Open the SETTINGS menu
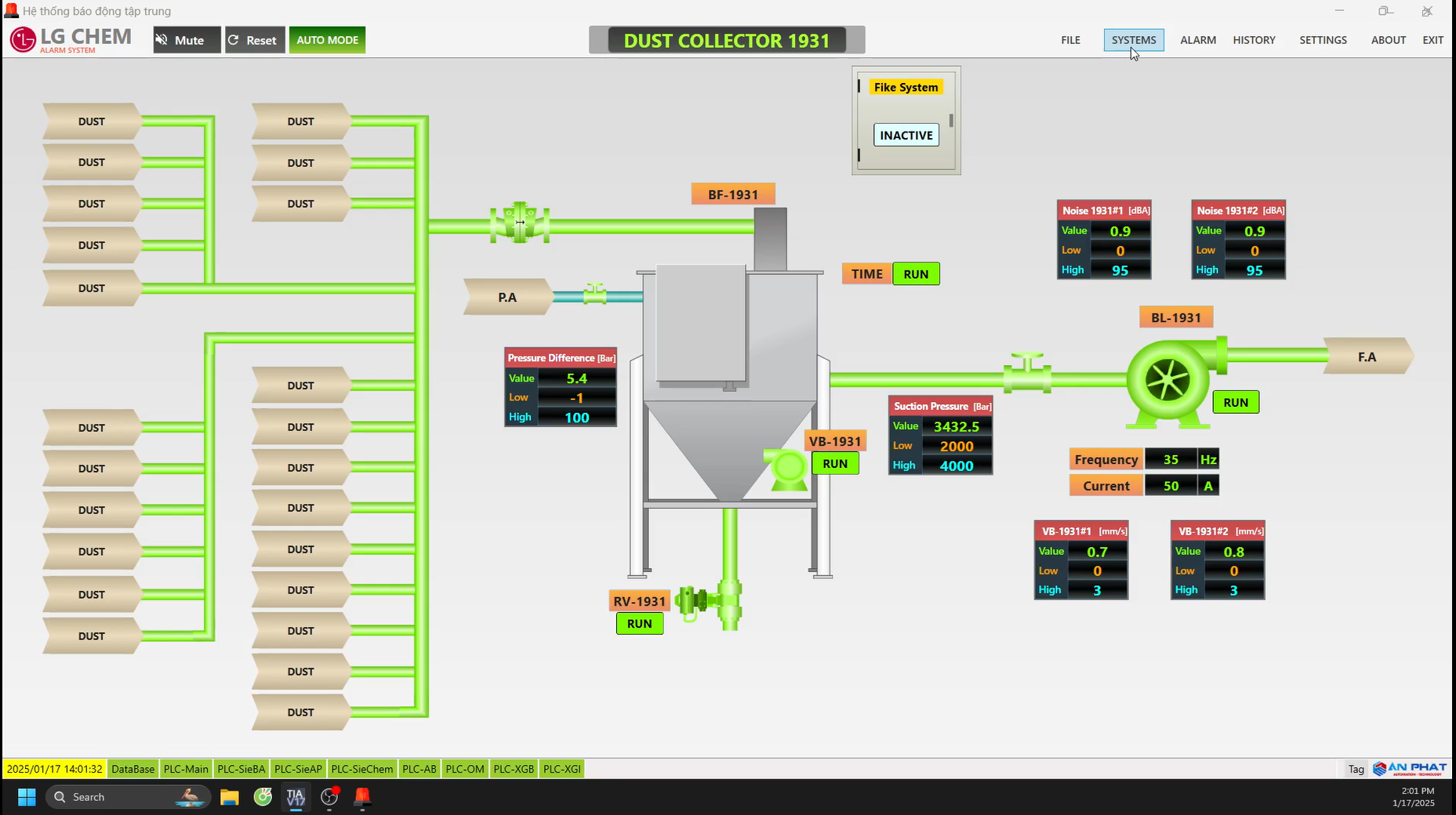The image size is (1456, 815). click(x=1323, y=40)
